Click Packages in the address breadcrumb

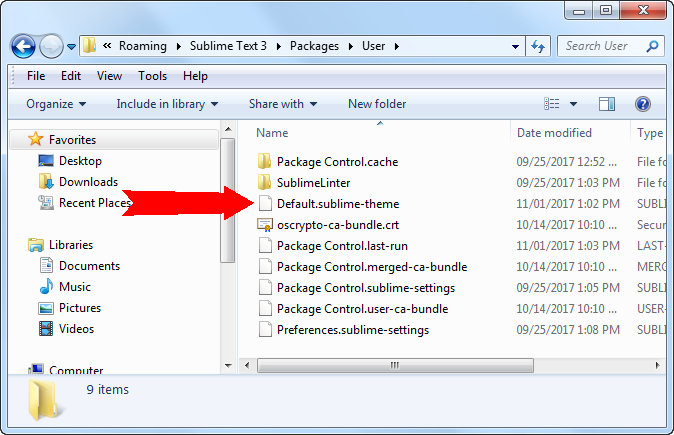click(x=326, y=46)
